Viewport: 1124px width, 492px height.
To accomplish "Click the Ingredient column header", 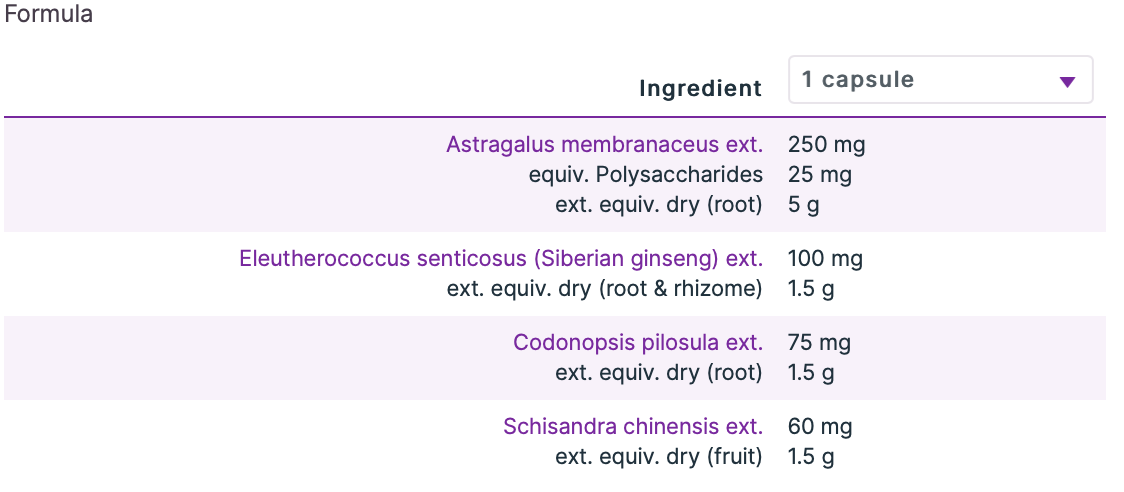I will pyautogui.click(x=700, y=88).
